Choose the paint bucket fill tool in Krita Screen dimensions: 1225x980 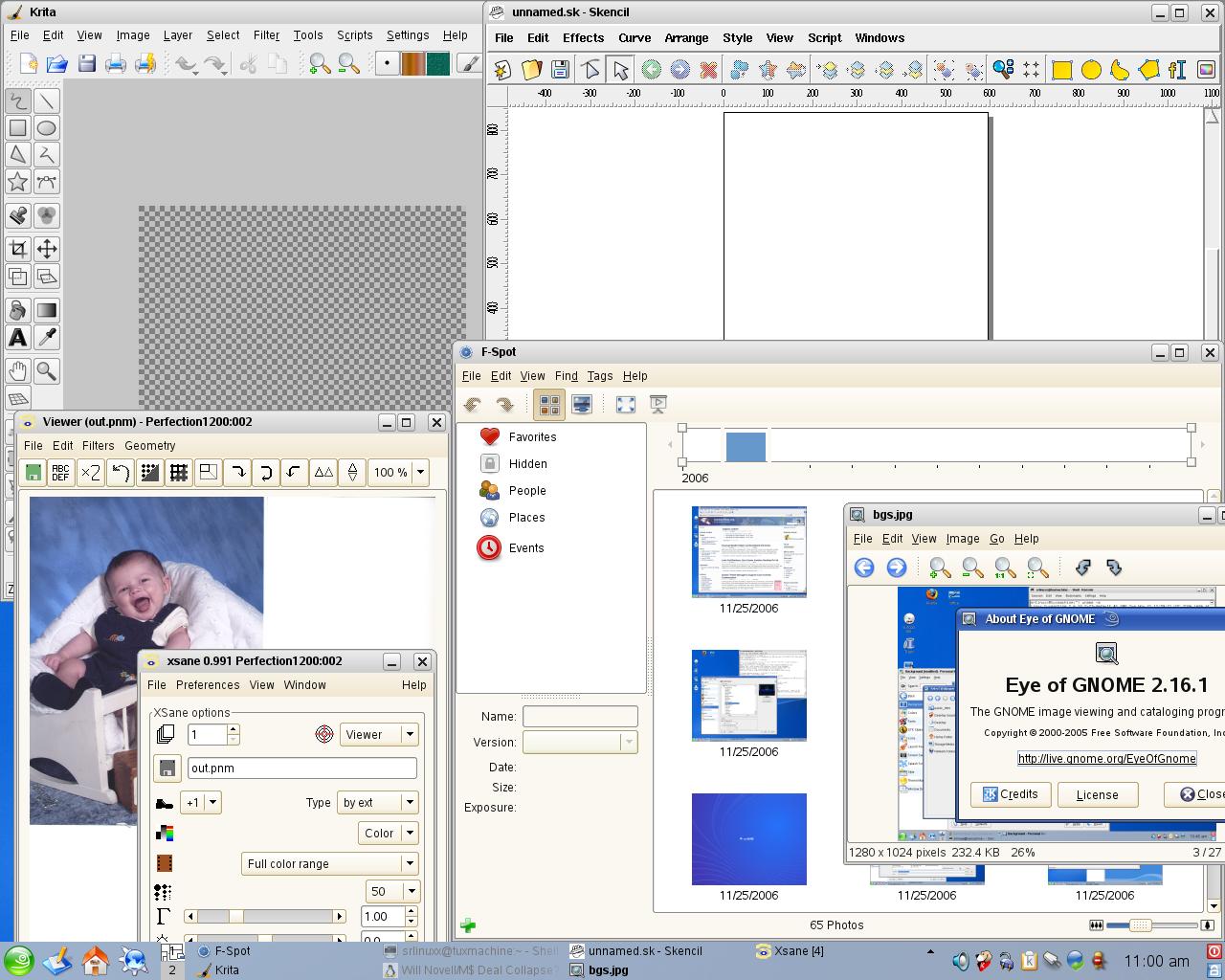17,310
